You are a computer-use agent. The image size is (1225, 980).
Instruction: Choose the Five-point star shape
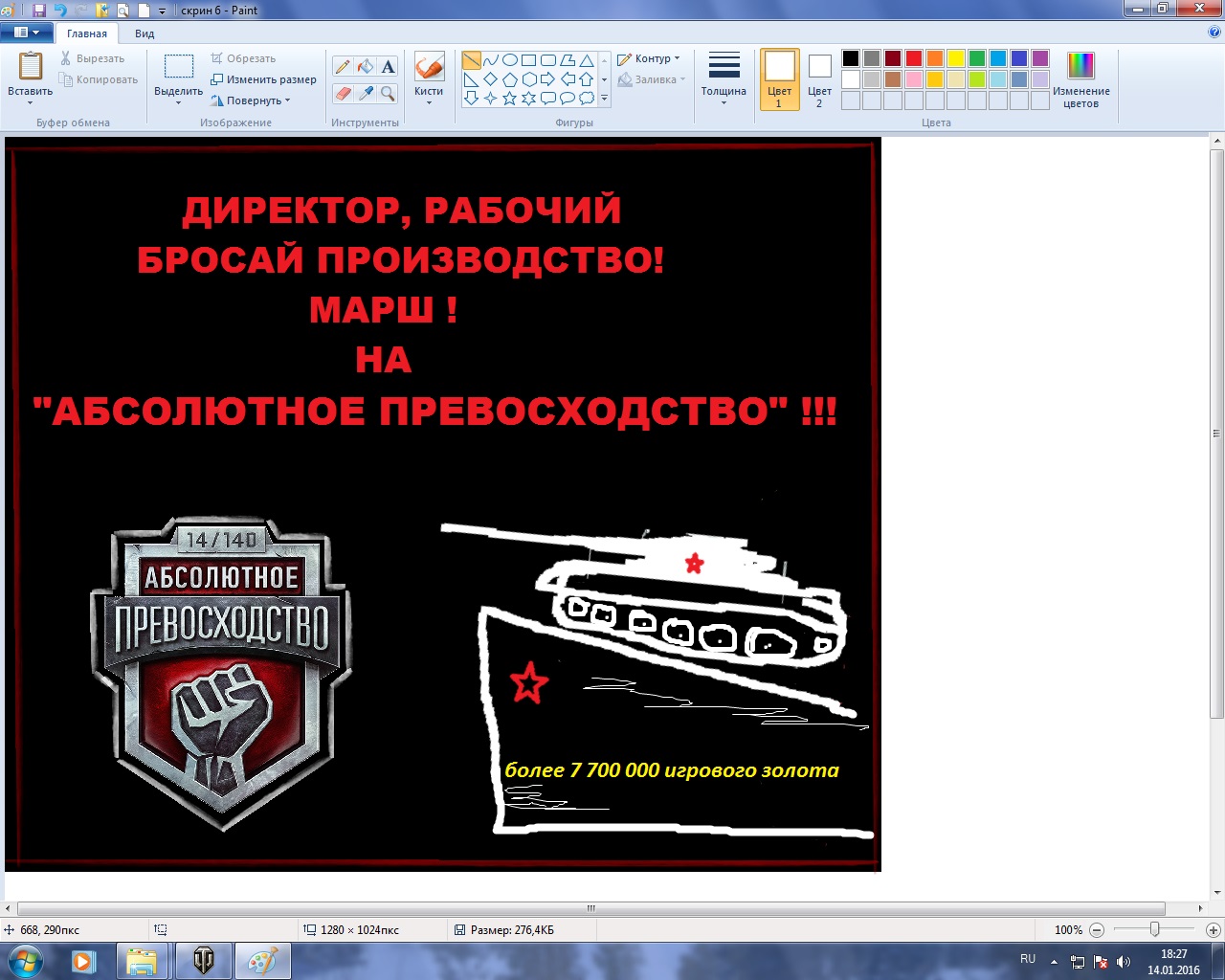pos(509,98)
